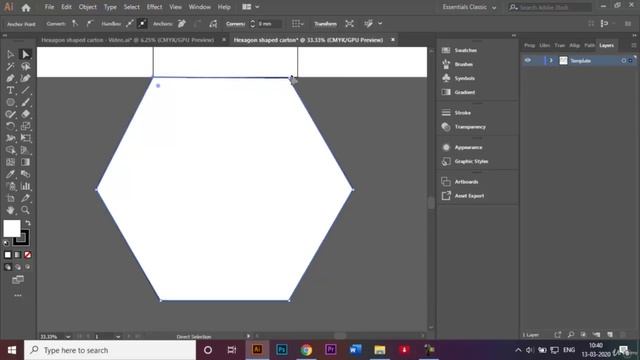Select the Shape Builder tool
Viewport: 640px width, 360px height.
click(10, 150)
